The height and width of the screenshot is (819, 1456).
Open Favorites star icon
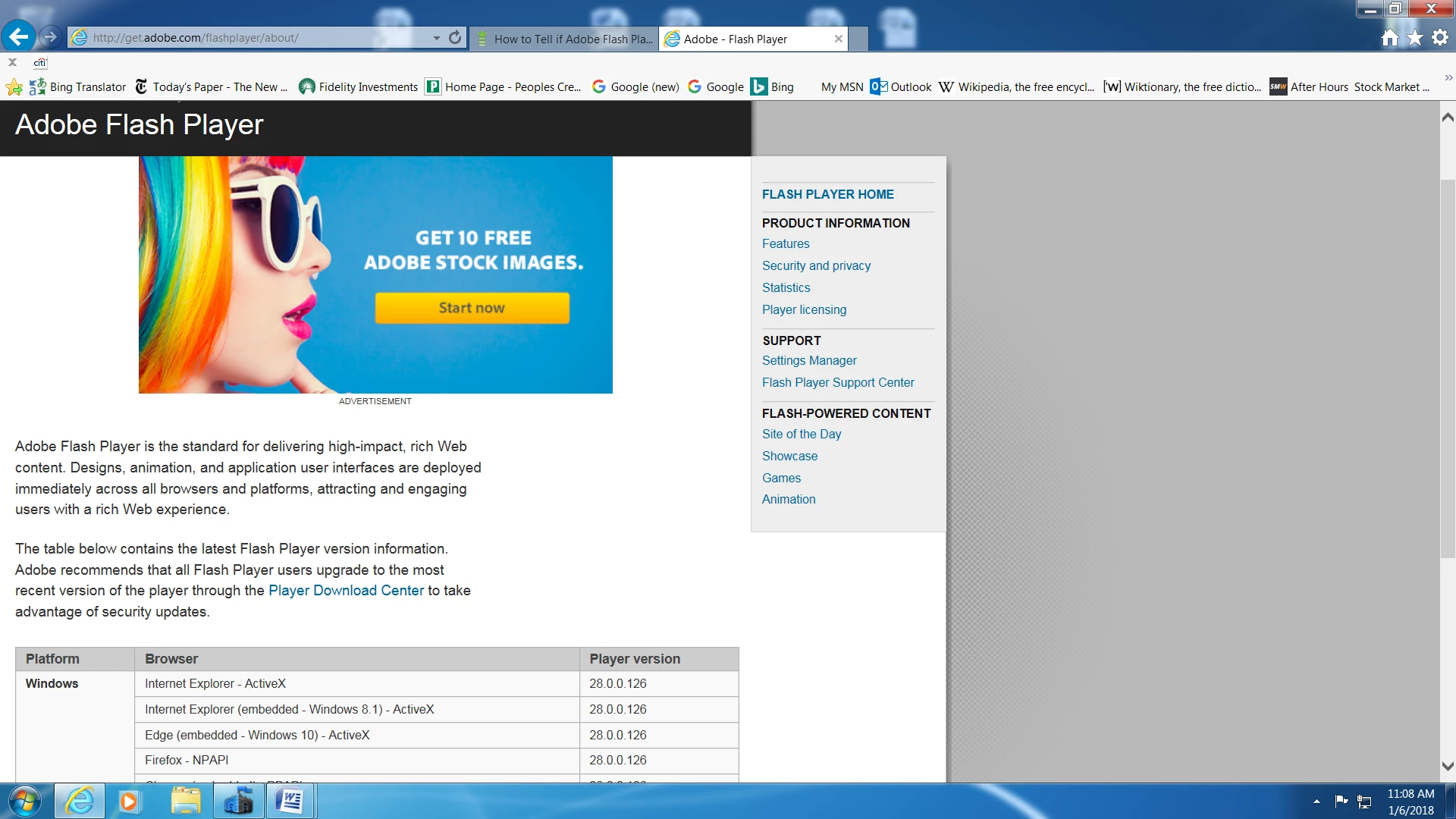1415,37
